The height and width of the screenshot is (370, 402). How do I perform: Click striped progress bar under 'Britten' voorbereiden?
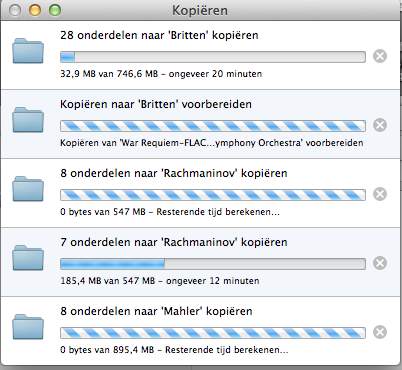coord(213,126)
